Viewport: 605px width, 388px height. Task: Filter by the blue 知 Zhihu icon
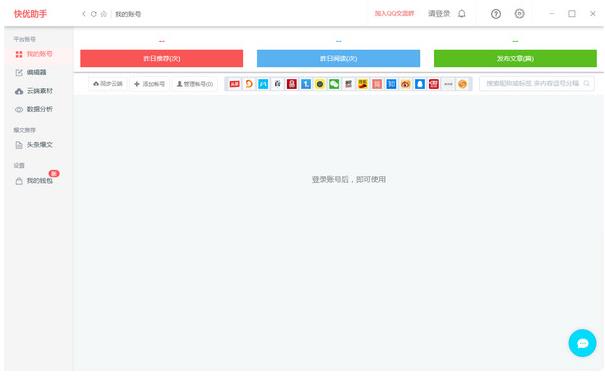tap(391, 84)
